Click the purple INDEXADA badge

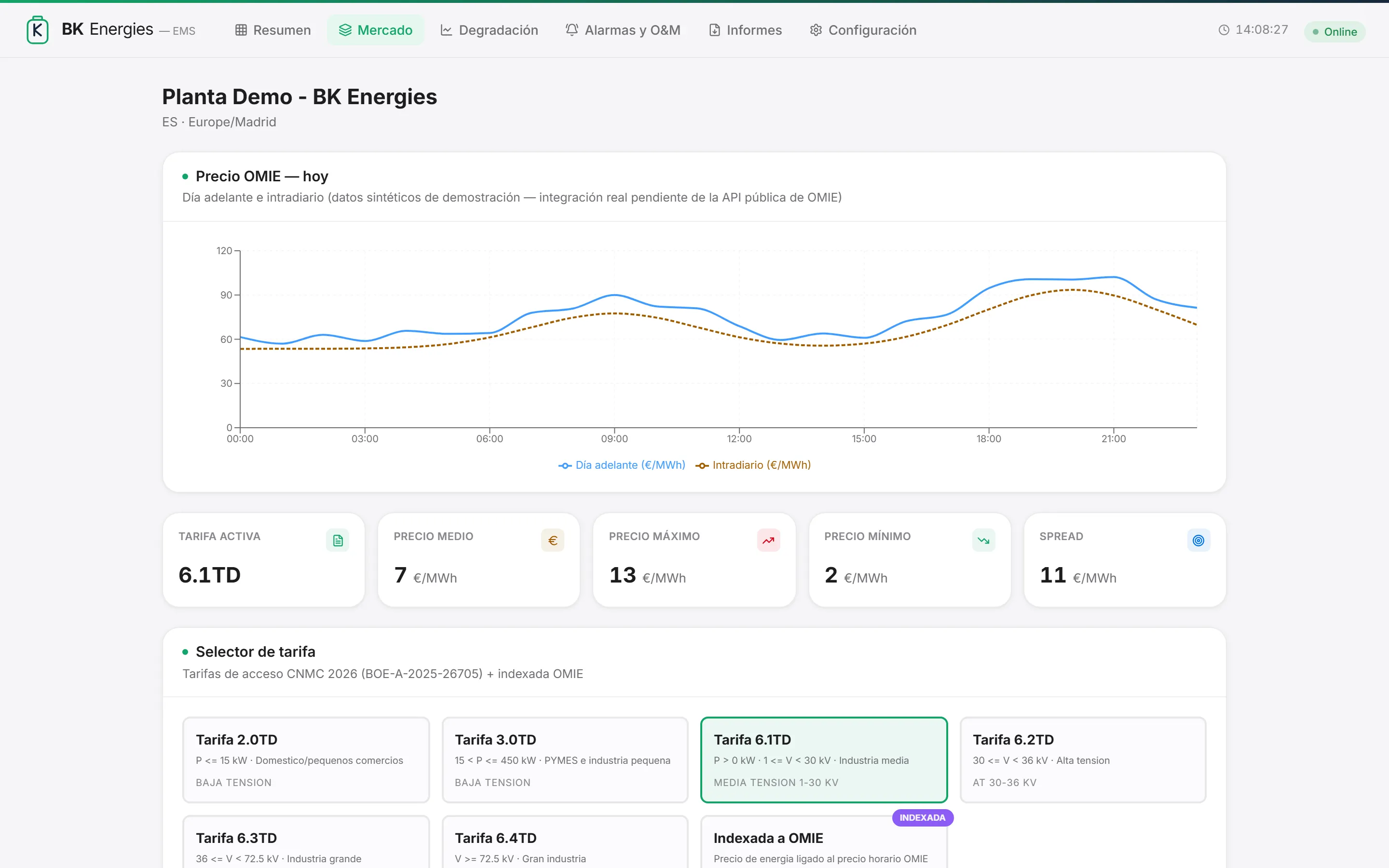point(922,817)
